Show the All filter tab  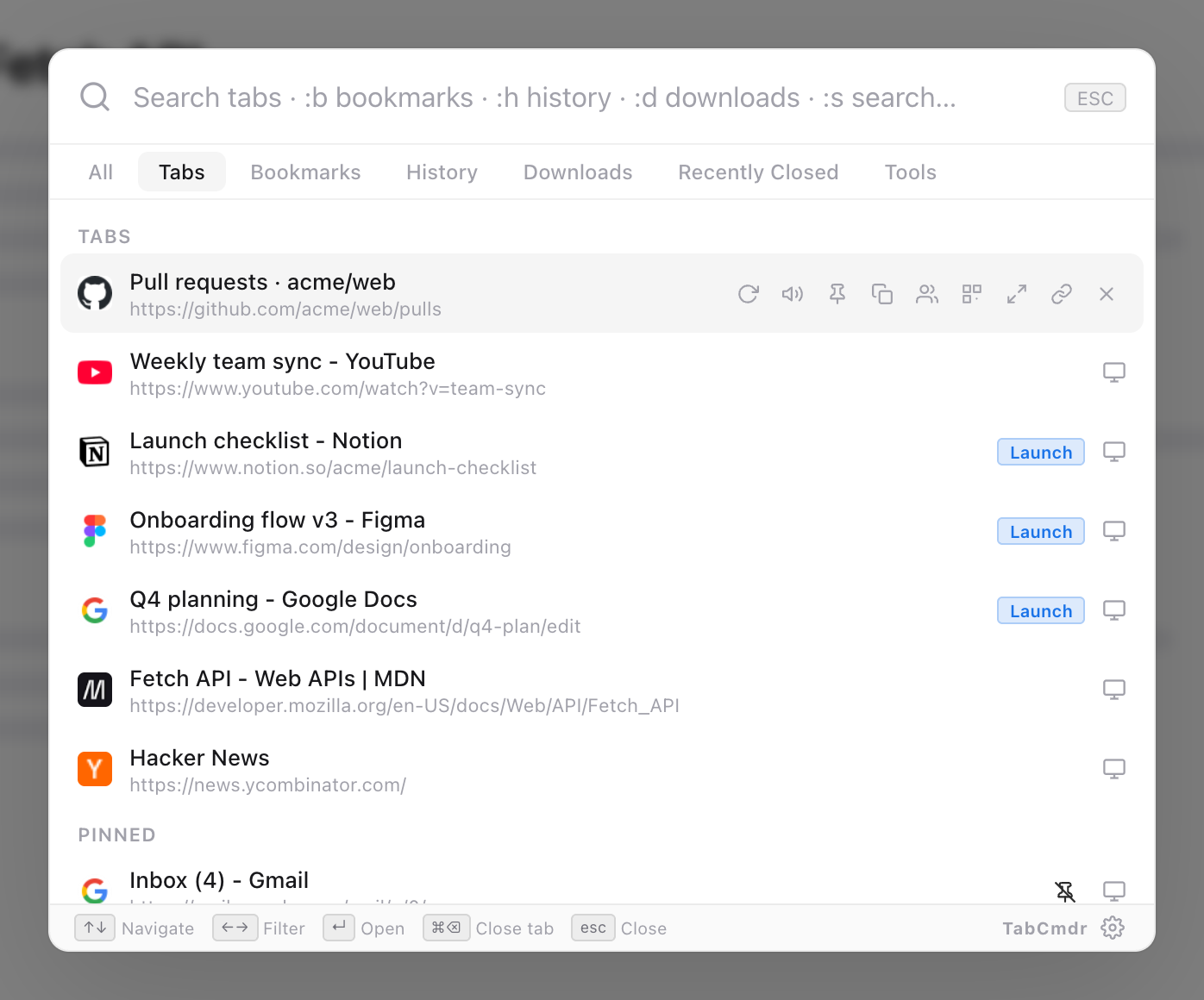coord(101,172)
